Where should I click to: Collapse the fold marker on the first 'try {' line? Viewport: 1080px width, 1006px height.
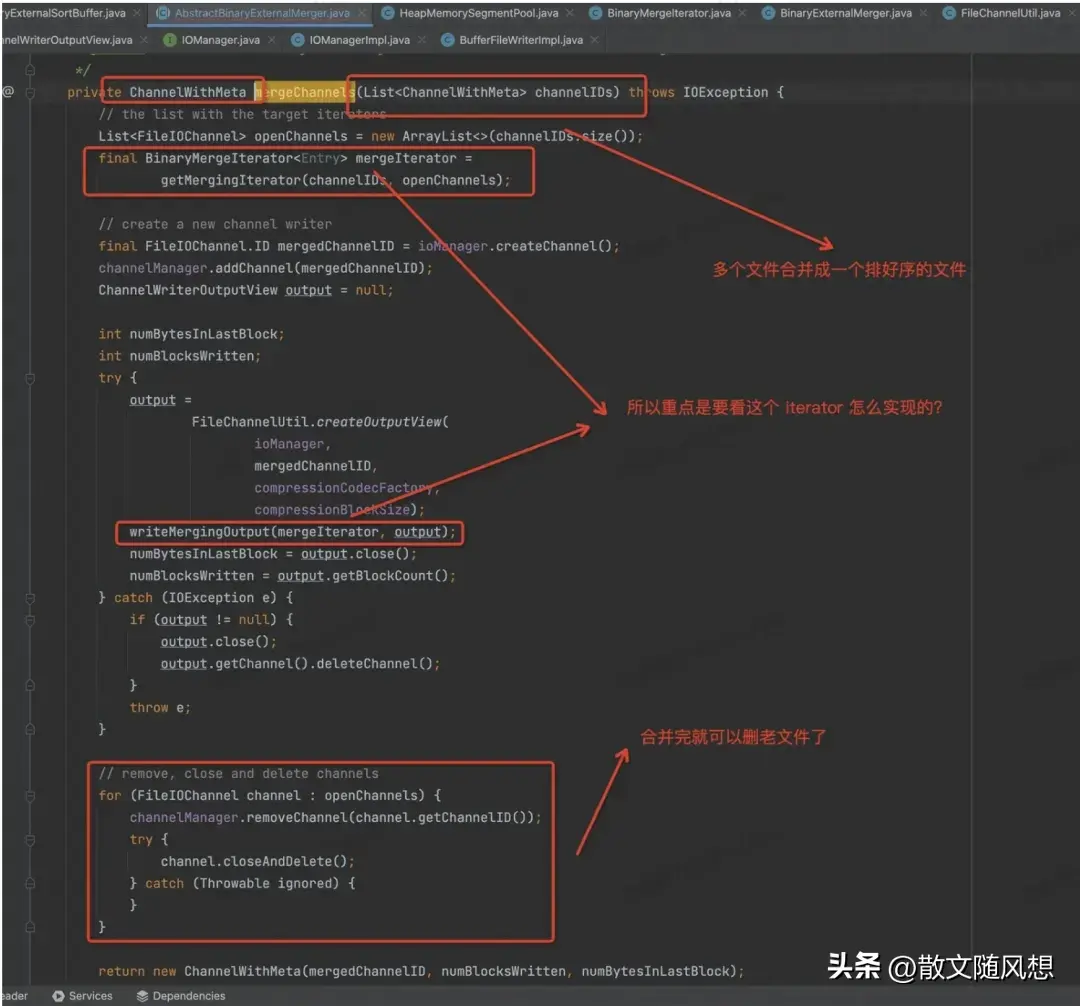30,378
